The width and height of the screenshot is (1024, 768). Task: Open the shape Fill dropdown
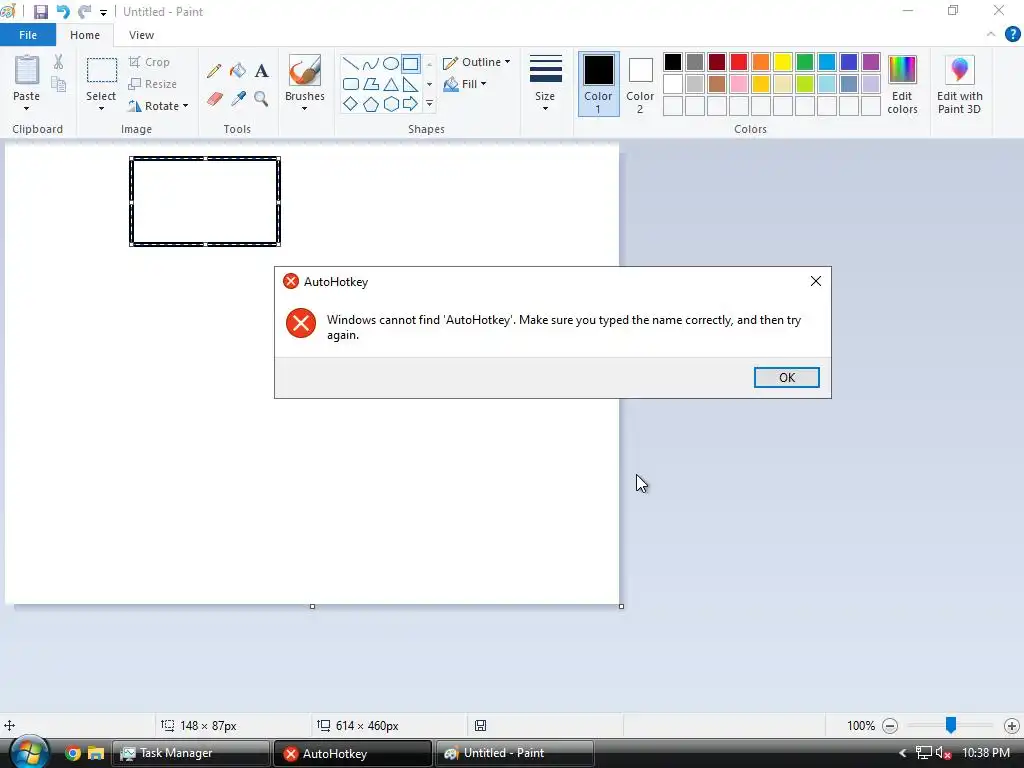click(x=465, y=84)
